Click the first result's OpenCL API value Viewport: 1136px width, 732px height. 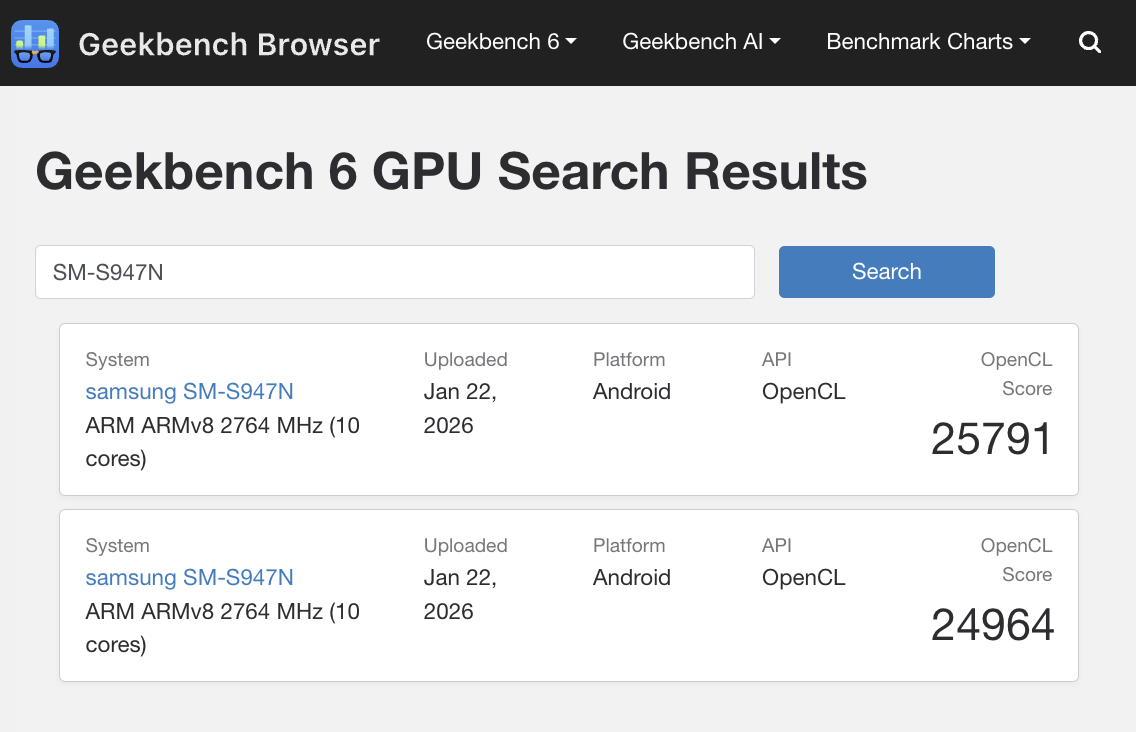tap(803, 392)
